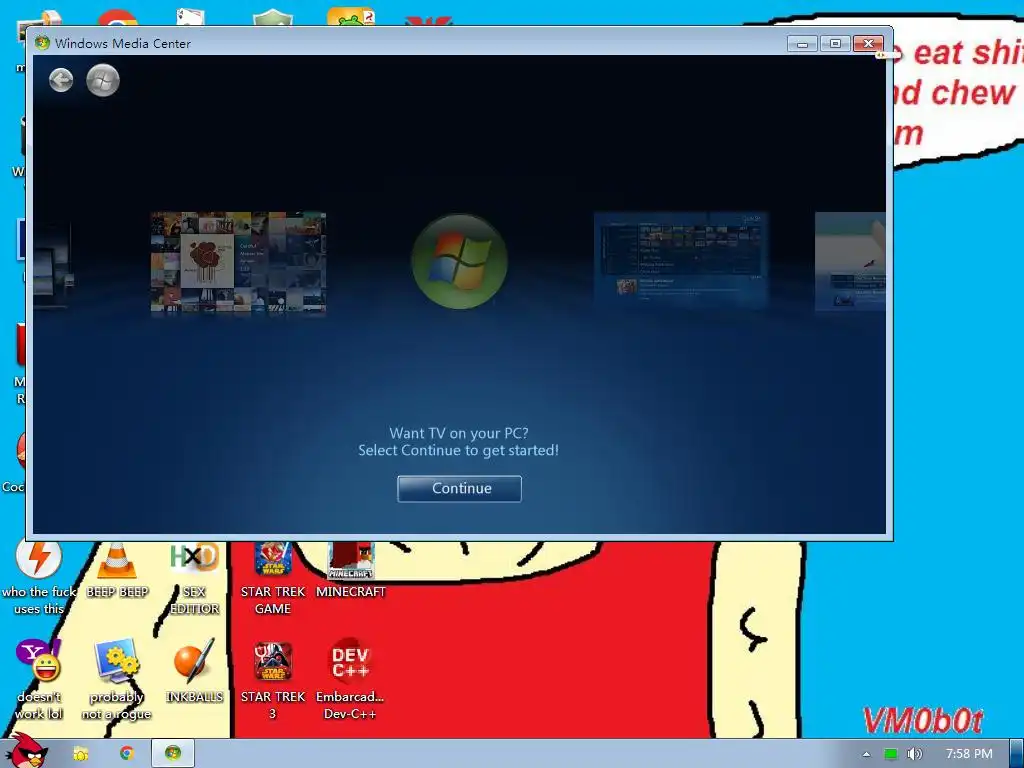Click the show desktop strip
Viewport: 1024px width, 768px height.
(x=1017, y=754)
